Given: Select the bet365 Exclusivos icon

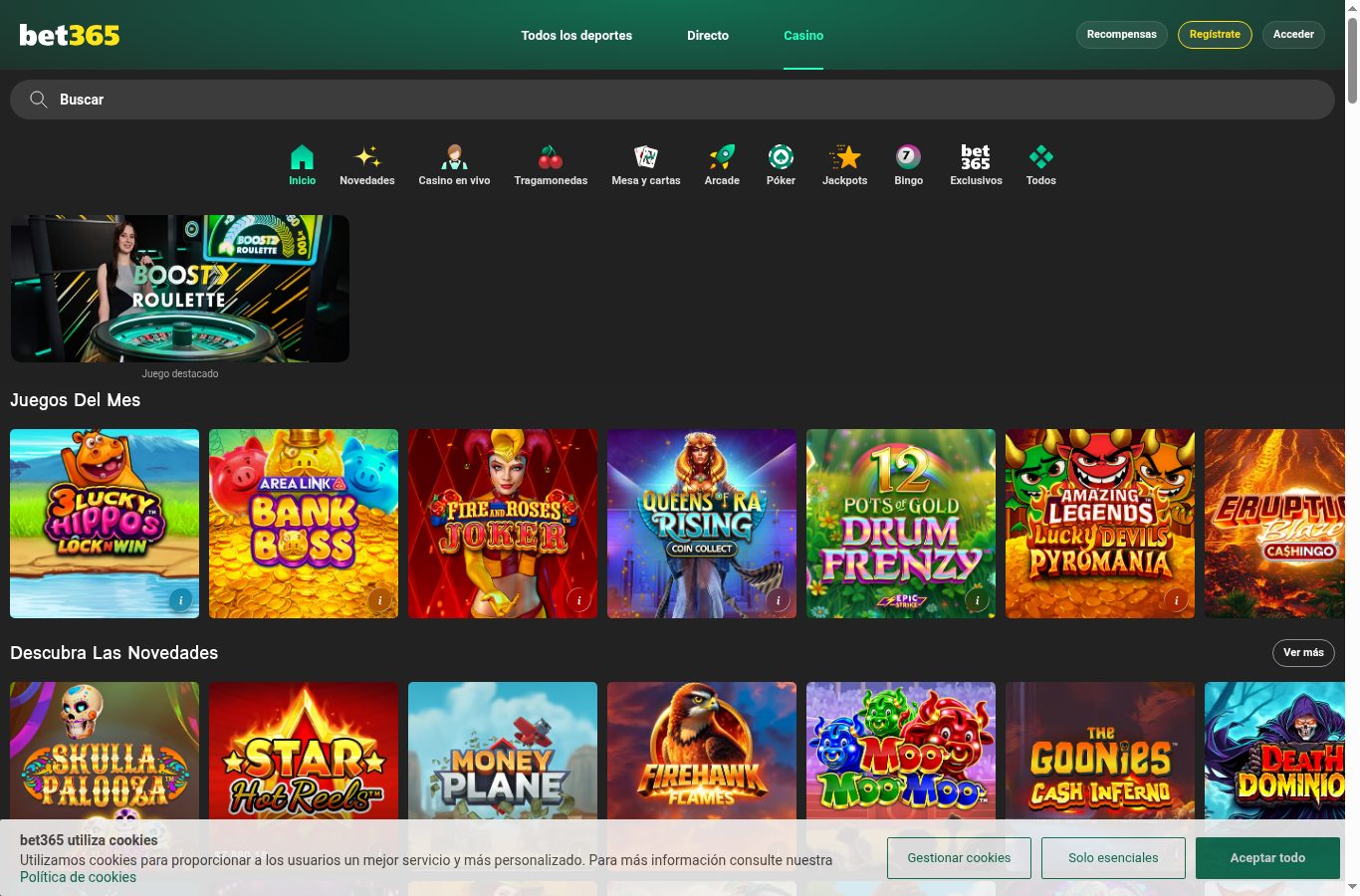Looking at the screenshot, I should pyautogui.click(x=976, y=157).
